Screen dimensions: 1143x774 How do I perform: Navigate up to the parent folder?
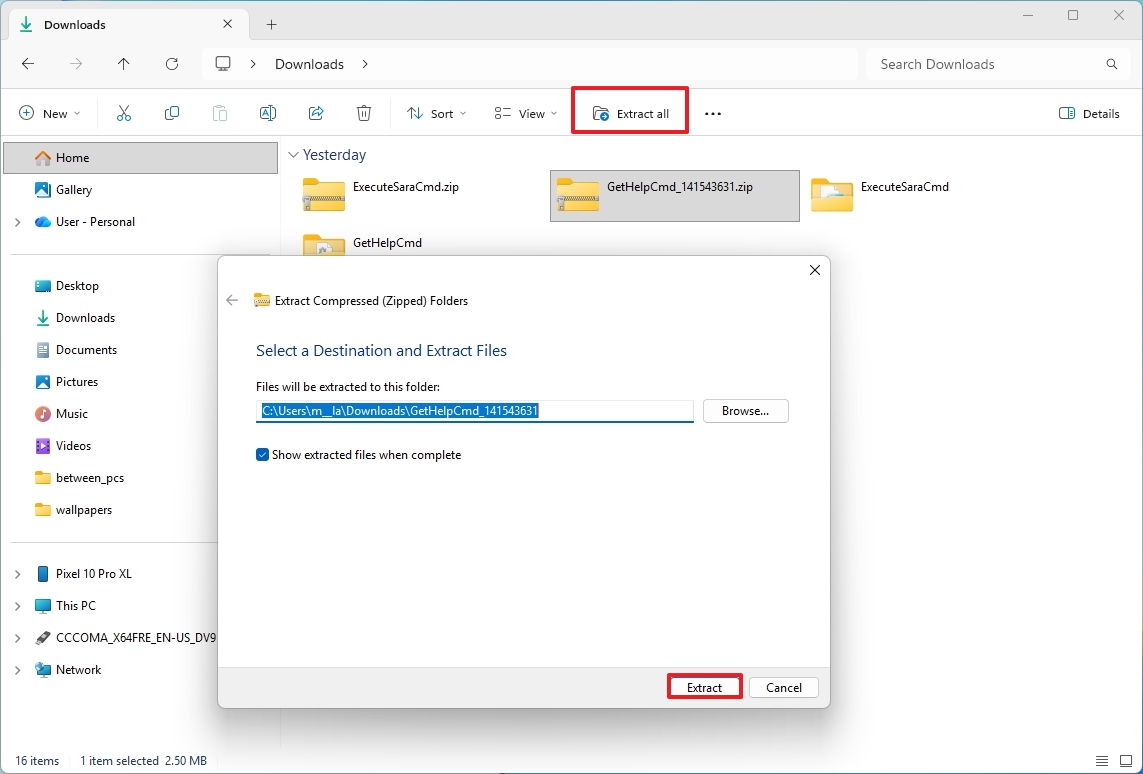[124, 63]
